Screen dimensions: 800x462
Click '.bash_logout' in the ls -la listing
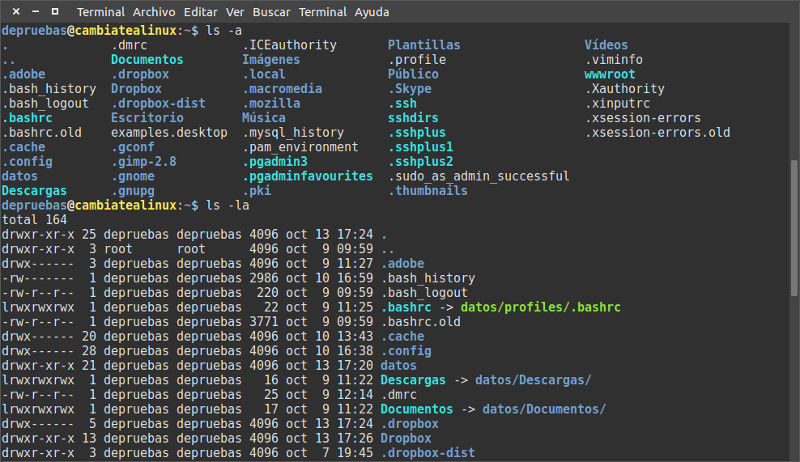point(424,293)
